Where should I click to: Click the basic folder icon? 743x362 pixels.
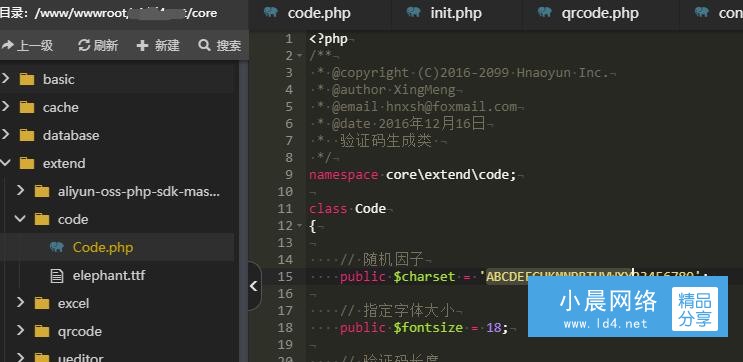click(x=27, y=79)
